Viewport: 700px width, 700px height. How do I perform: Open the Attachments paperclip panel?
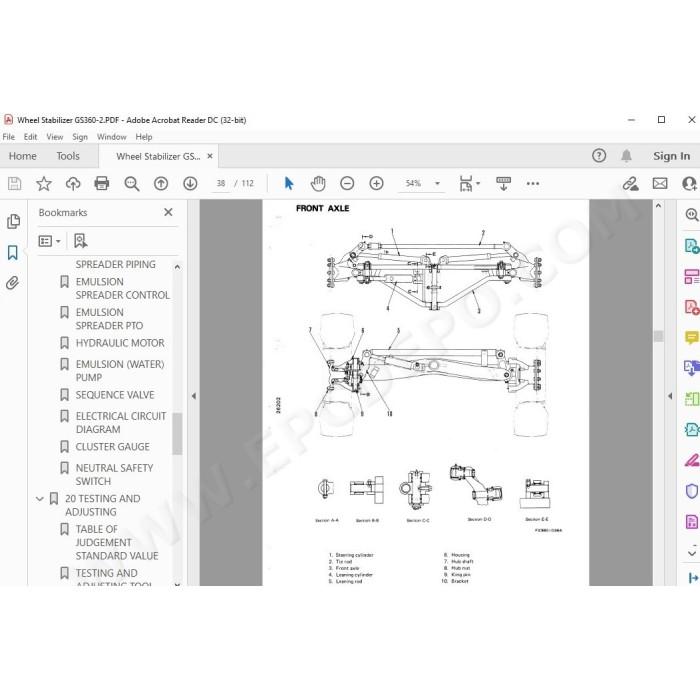pyautogui.click(x=12, y=283)
